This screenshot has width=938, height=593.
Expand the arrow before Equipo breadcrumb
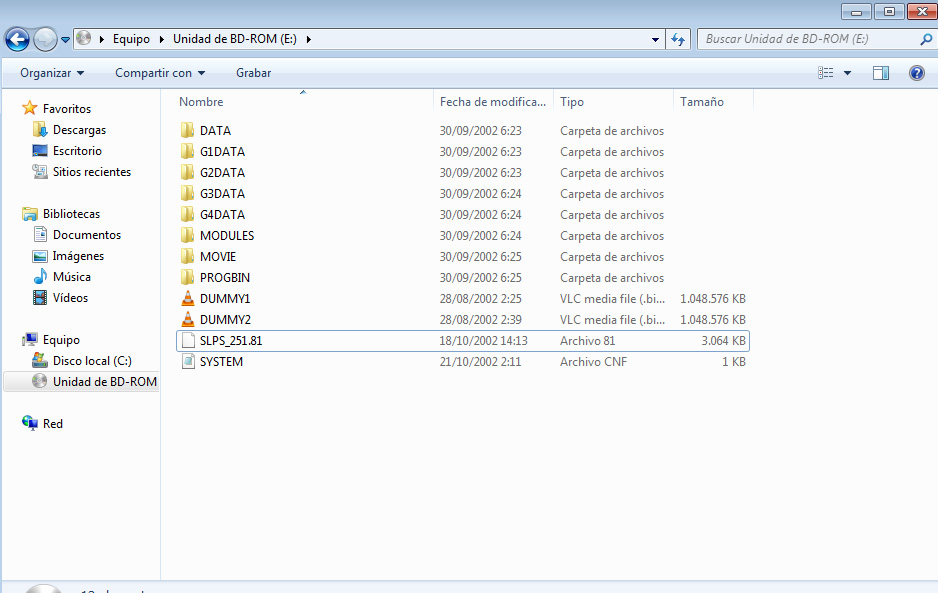pyautogui.click(x=102, y=39)
